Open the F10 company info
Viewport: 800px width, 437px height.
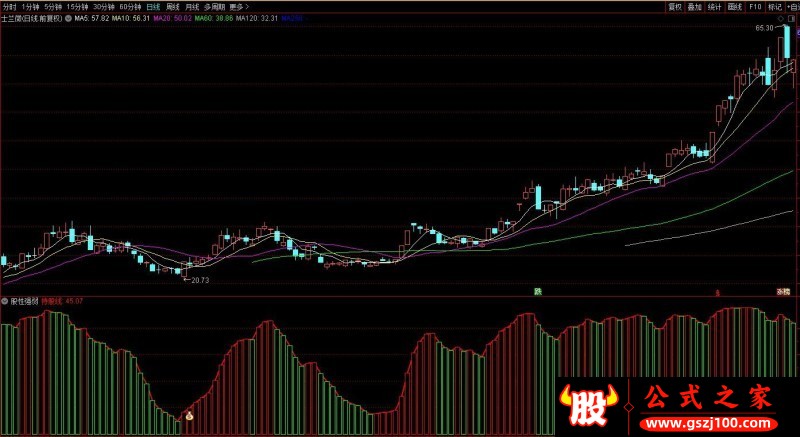coord(755,7)
